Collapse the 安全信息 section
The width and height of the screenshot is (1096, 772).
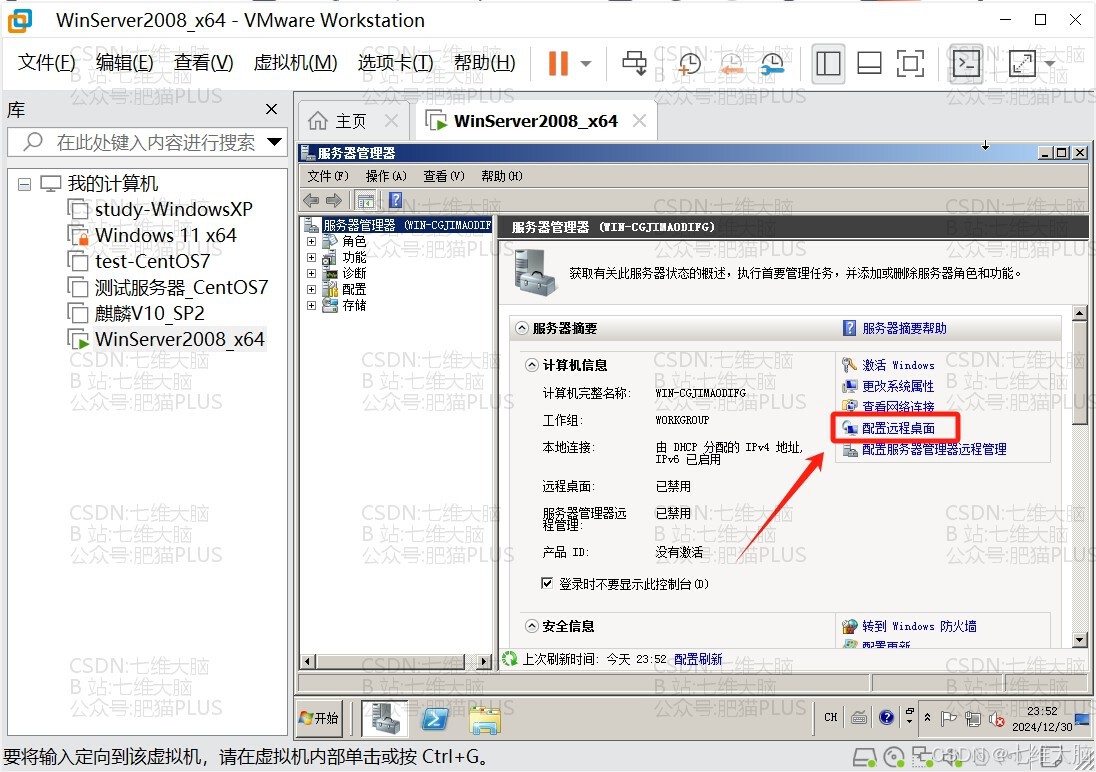click(532, 626)
